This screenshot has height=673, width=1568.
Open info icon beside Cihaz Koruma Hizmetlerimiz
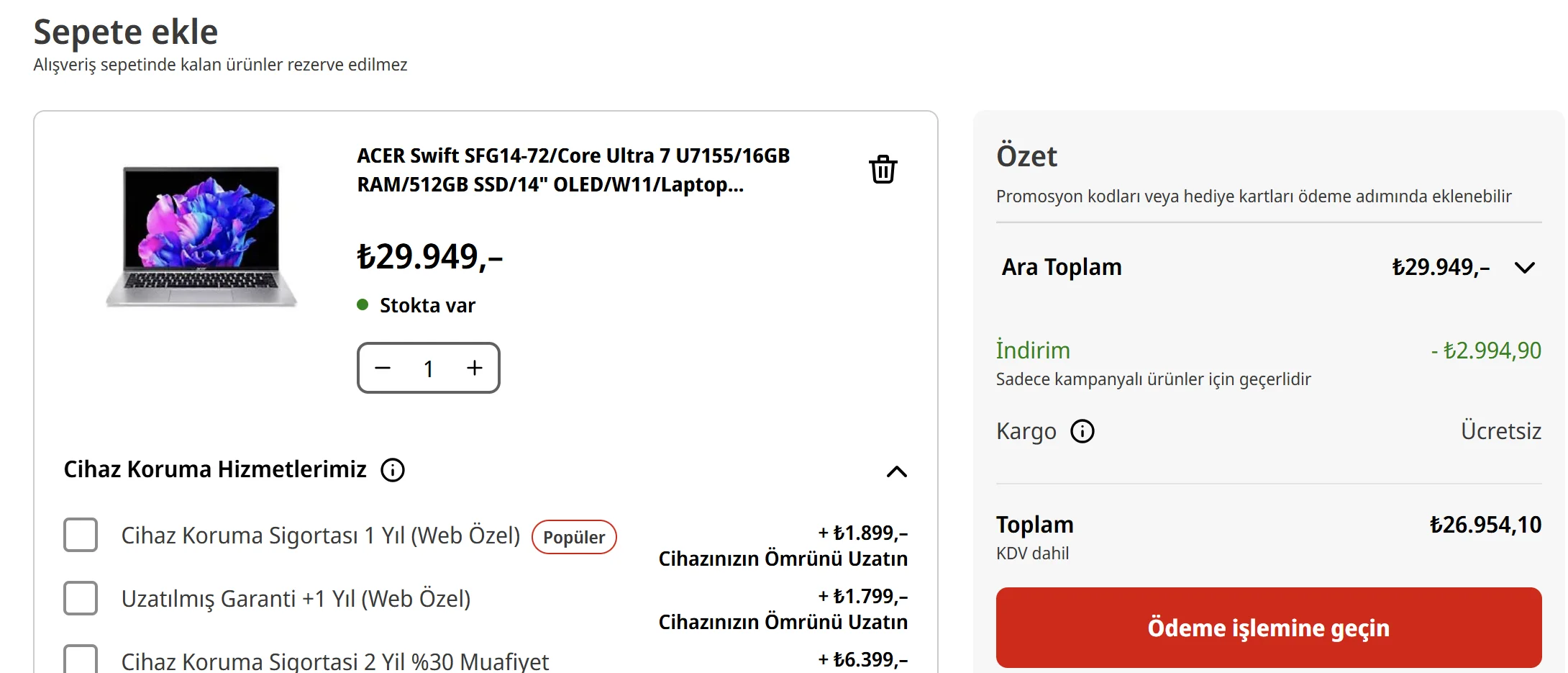393,470
